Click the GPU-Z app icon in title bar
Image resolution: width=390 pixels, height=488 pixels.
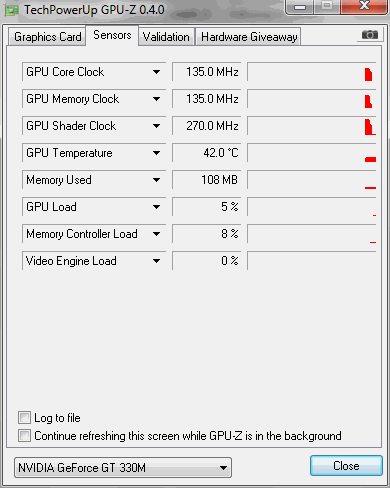[12, 11]
